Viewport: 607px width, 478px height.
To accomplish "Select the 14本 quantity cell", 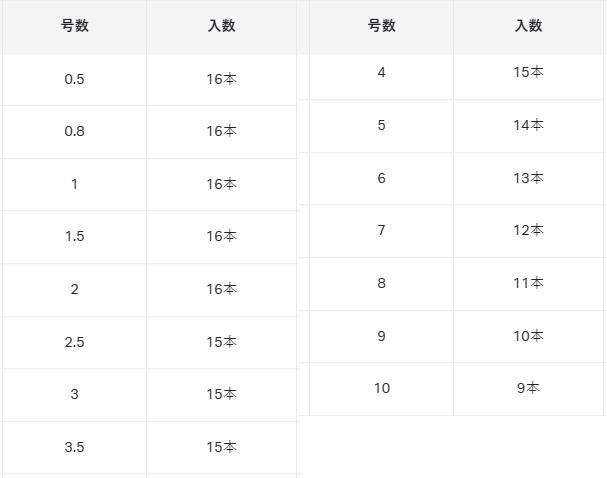I will (528, 126).
